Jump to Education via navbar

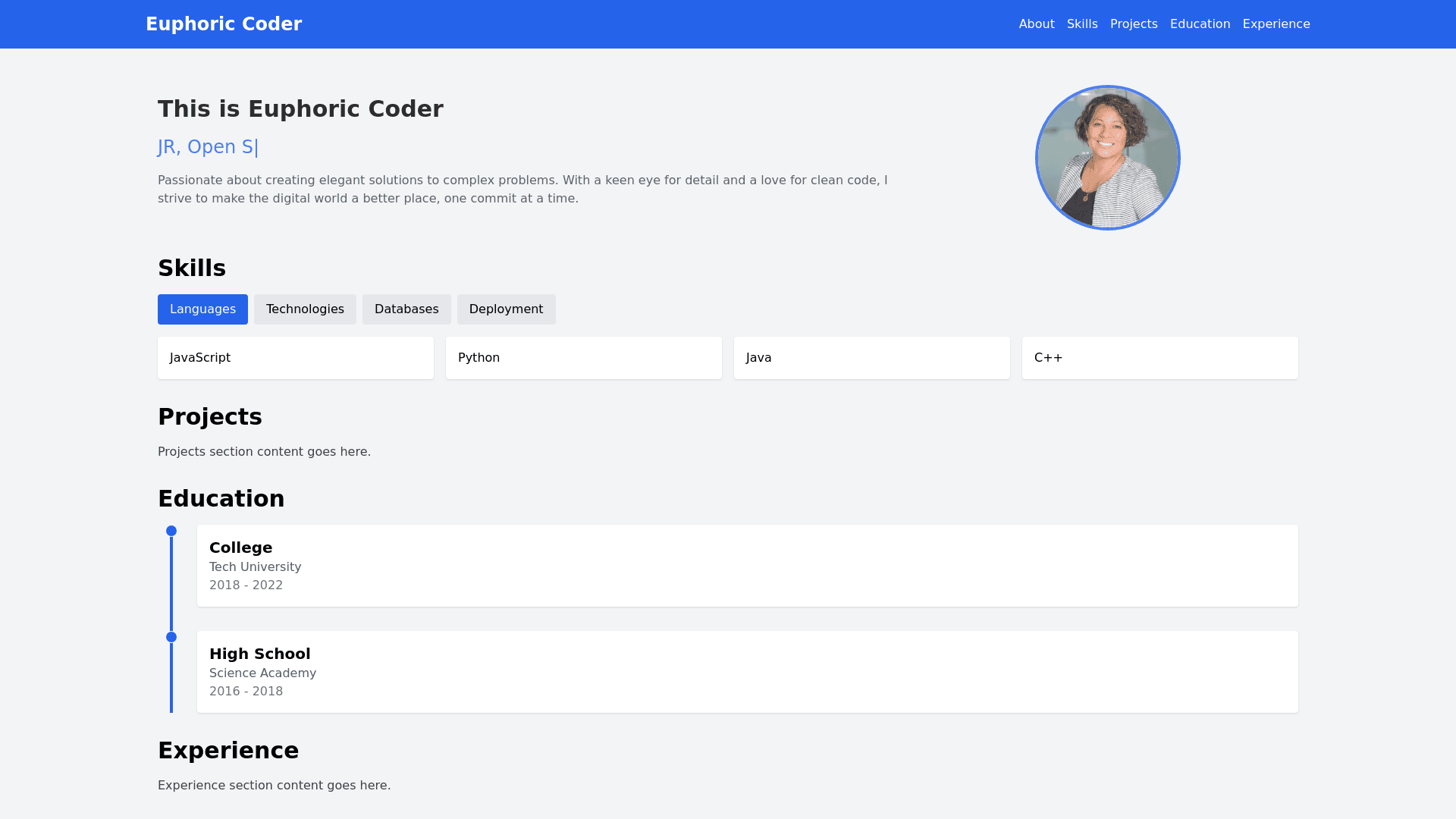point(1200,24)
